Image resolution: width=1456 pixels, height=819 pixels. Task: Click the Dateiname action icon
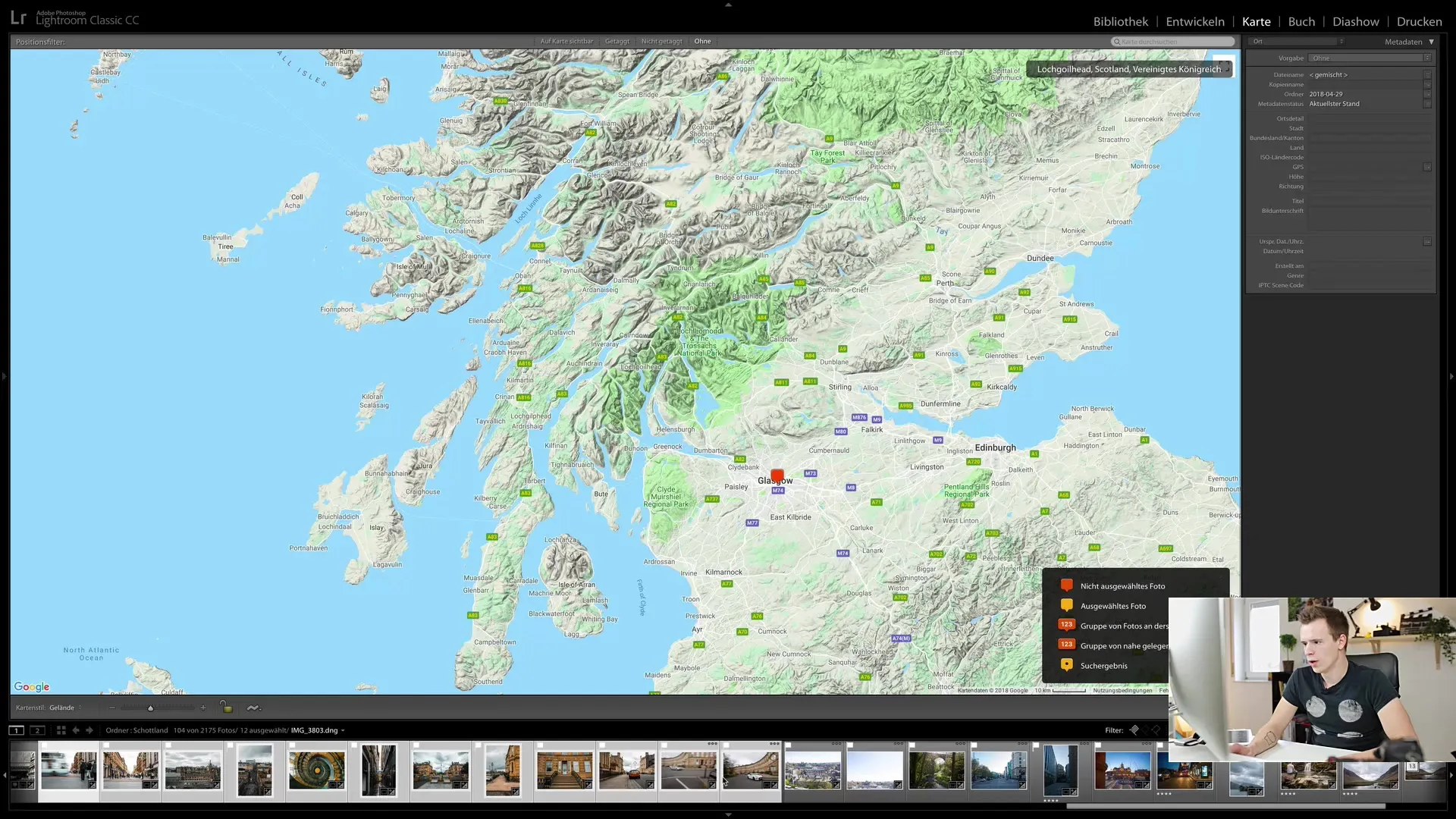(1427, 75)
